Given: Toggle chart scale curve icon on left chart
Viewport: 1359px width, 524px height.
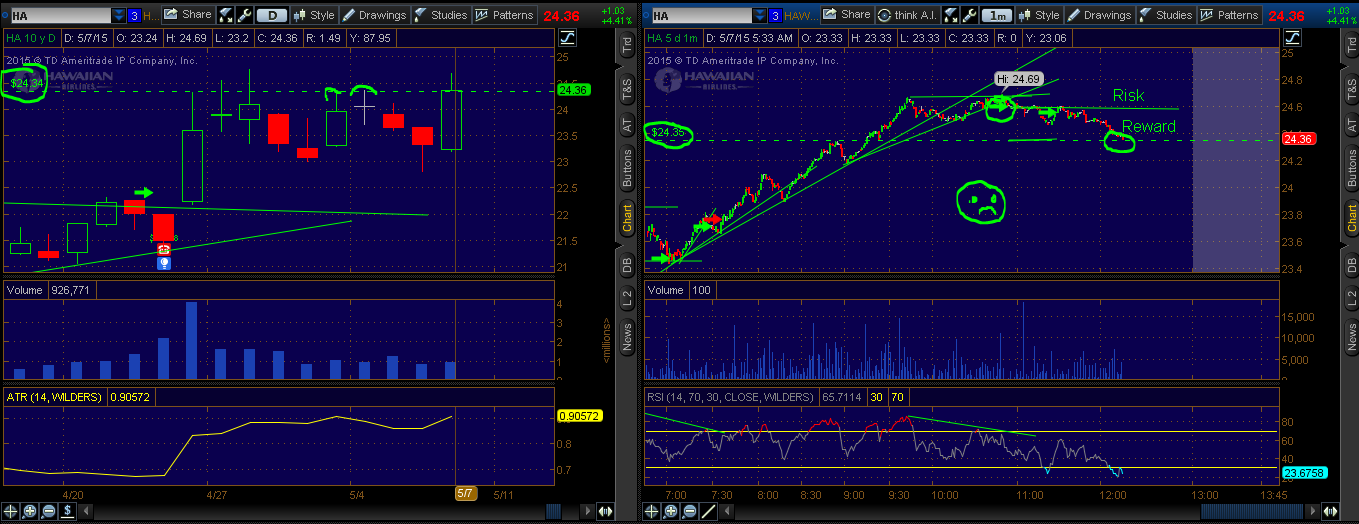Looking at the screenshot, I should [567, 37].
